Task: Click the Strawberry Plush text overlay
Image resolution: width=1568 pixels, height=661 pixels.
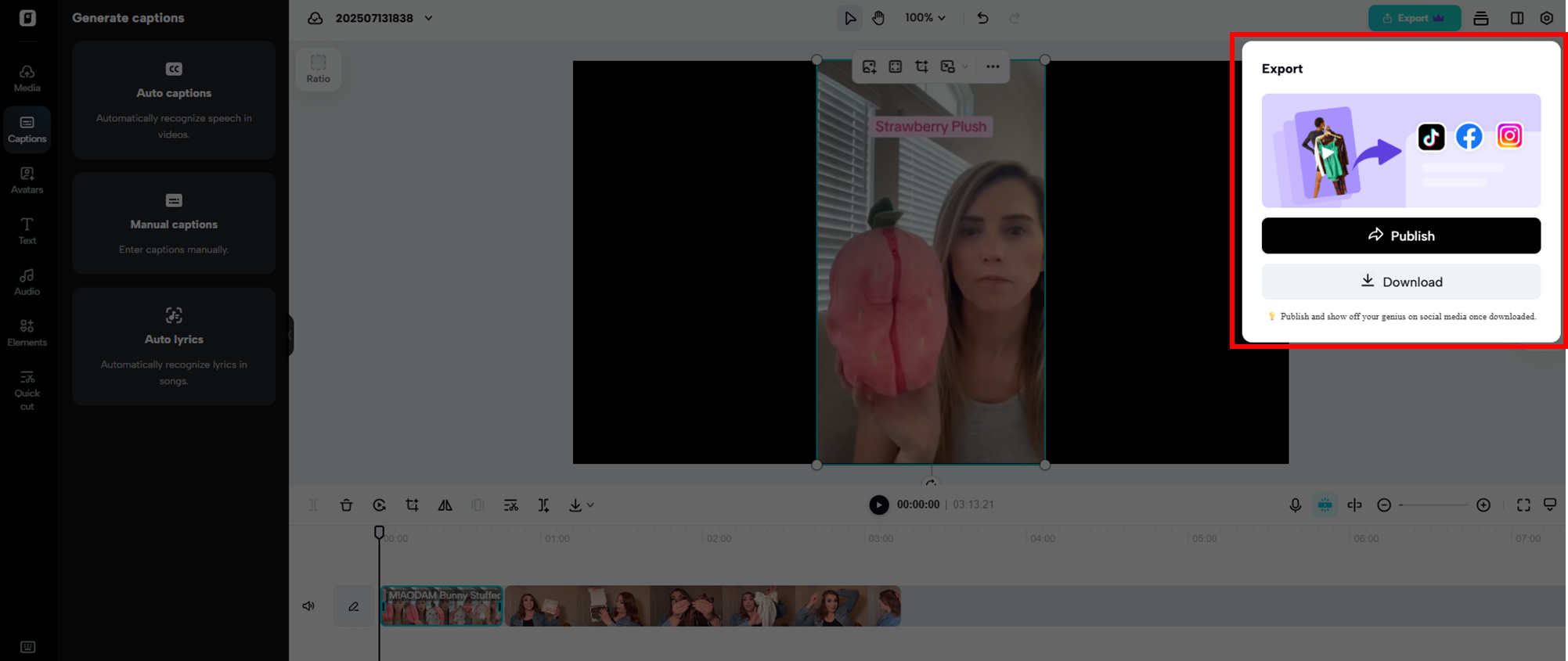Action: (930, 127)
